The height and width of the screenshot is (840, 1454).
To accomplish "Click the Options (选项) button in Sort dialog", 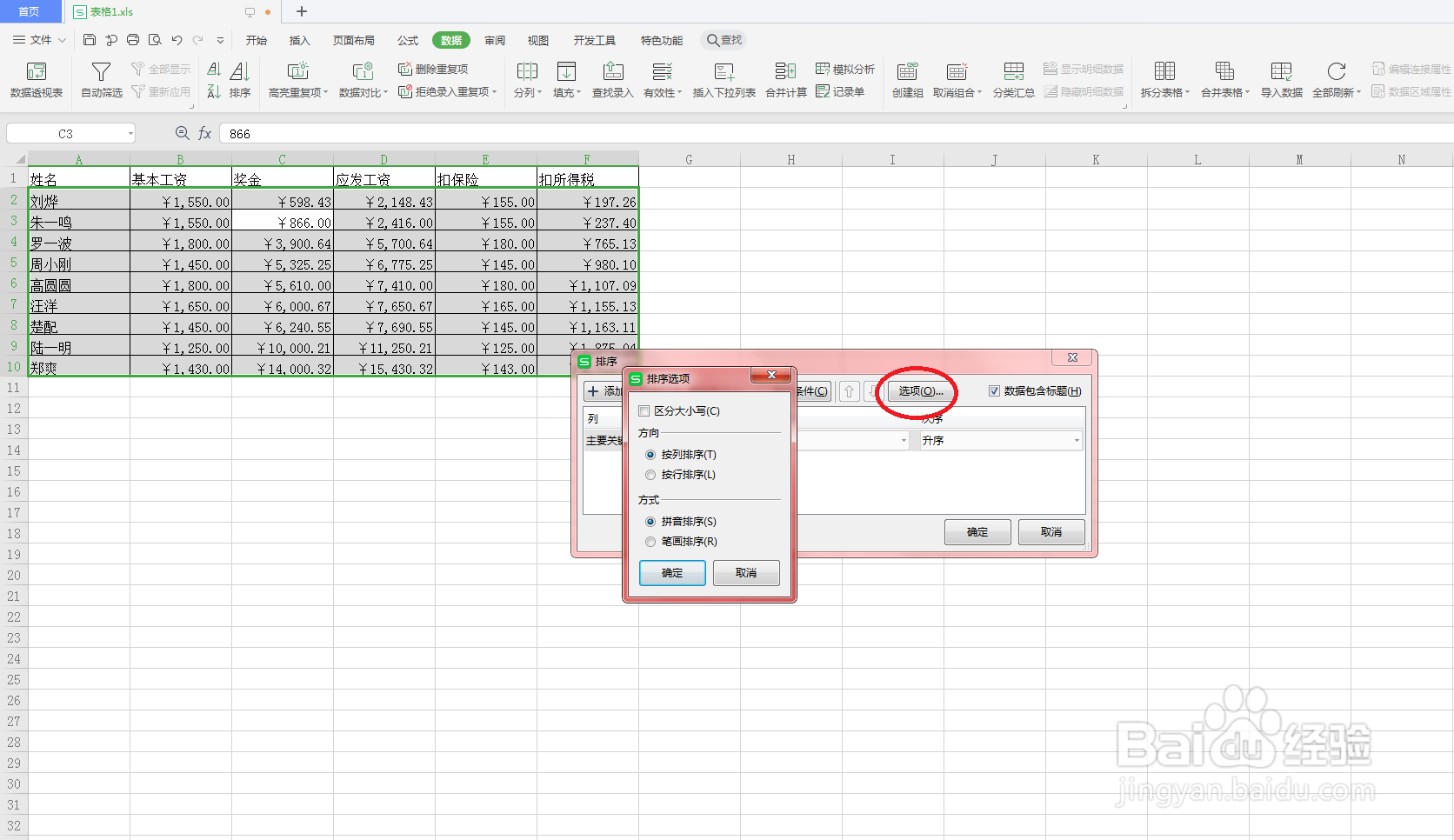I will coord(921,391).
